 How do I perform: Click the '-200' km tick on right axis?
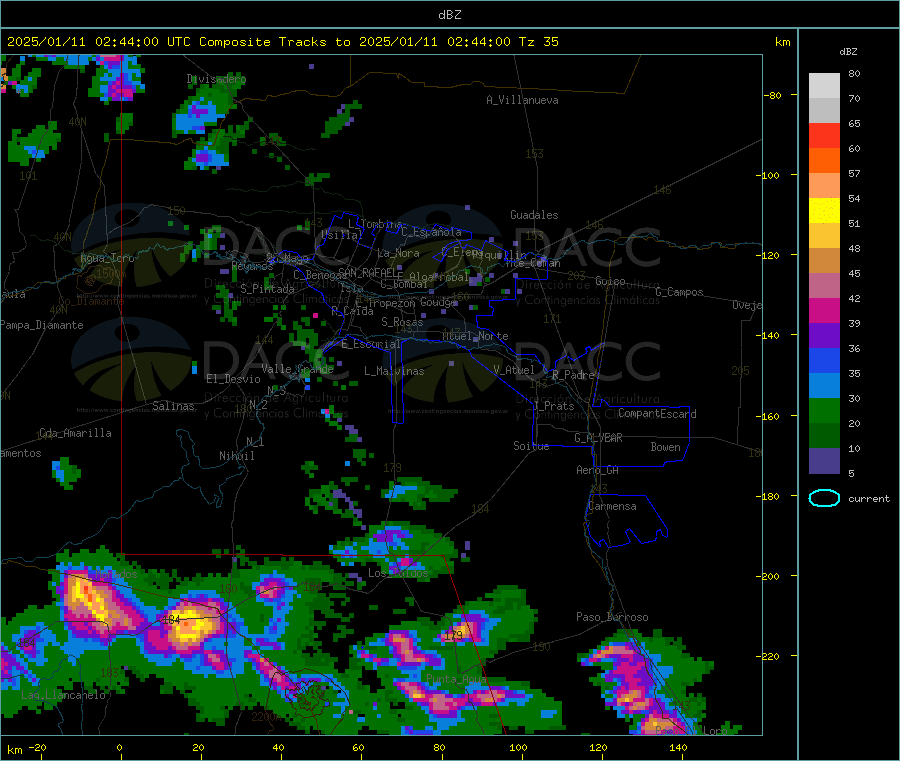(770, 576)
